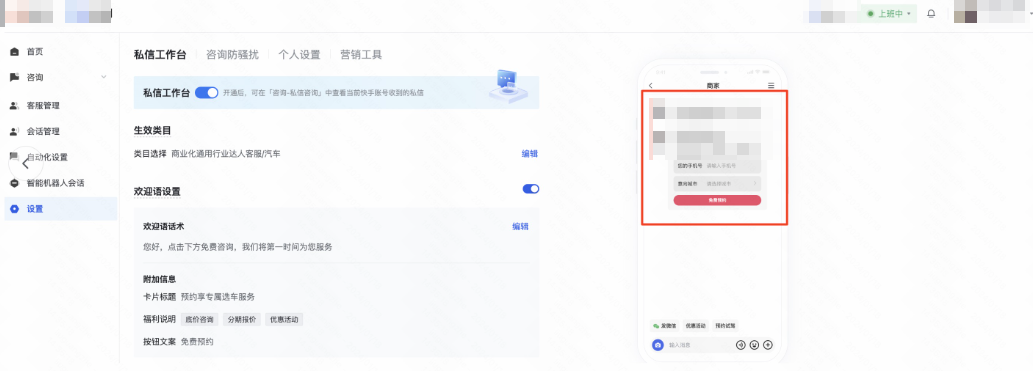Open the 首页 home icon in sidebar

click(x=14, y=51)
